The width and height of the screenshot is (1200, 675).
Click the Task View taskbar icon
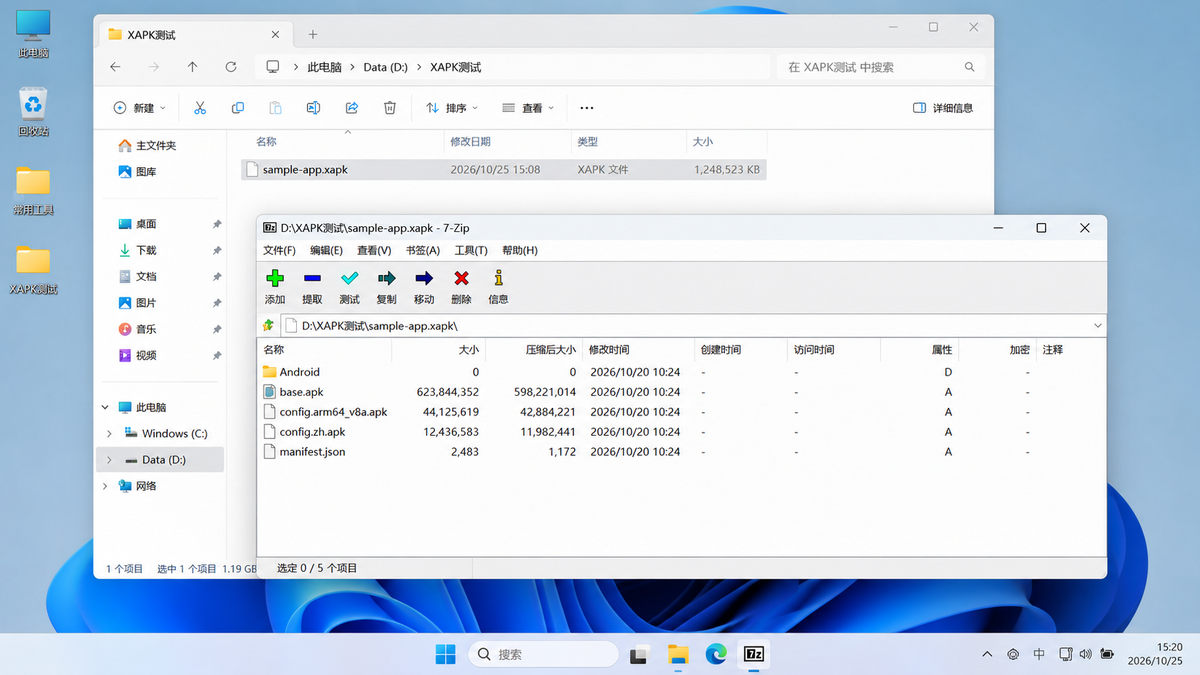point(640,654)
